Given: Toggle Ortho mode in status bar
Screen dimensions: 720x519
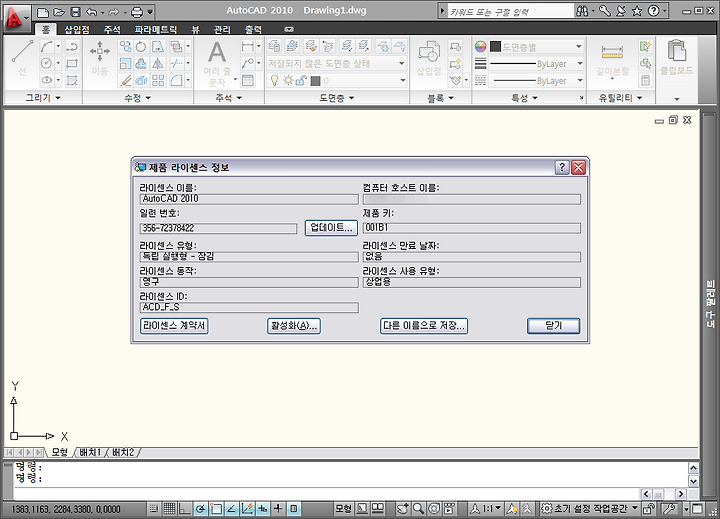Looking at the screenshot, I should tap(185, 509).
